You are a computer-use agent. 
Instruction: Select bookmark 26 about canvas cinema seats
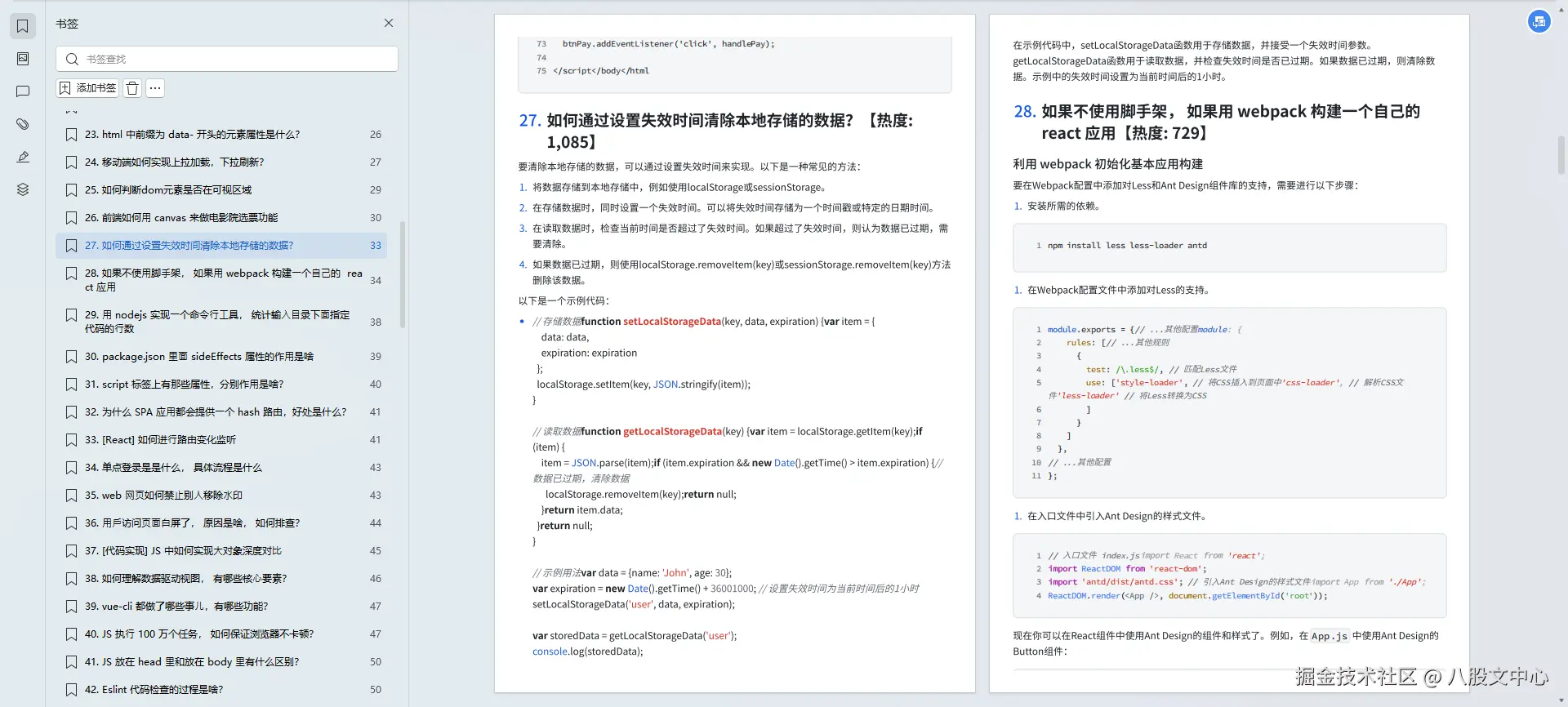[221, 218]
